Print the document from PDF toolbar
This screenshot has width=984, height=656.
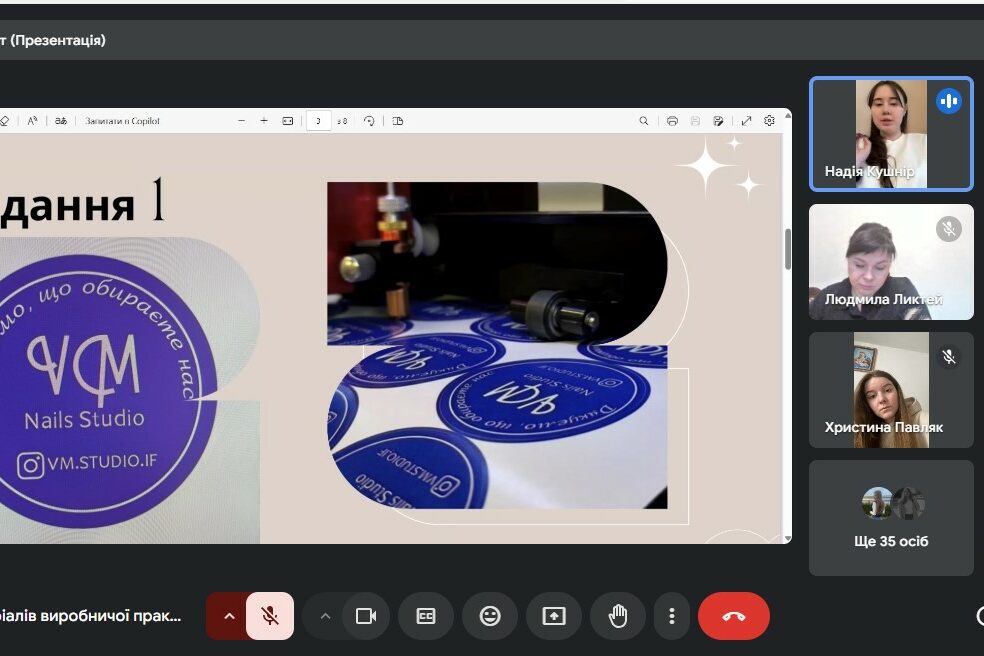click(672, 121)
